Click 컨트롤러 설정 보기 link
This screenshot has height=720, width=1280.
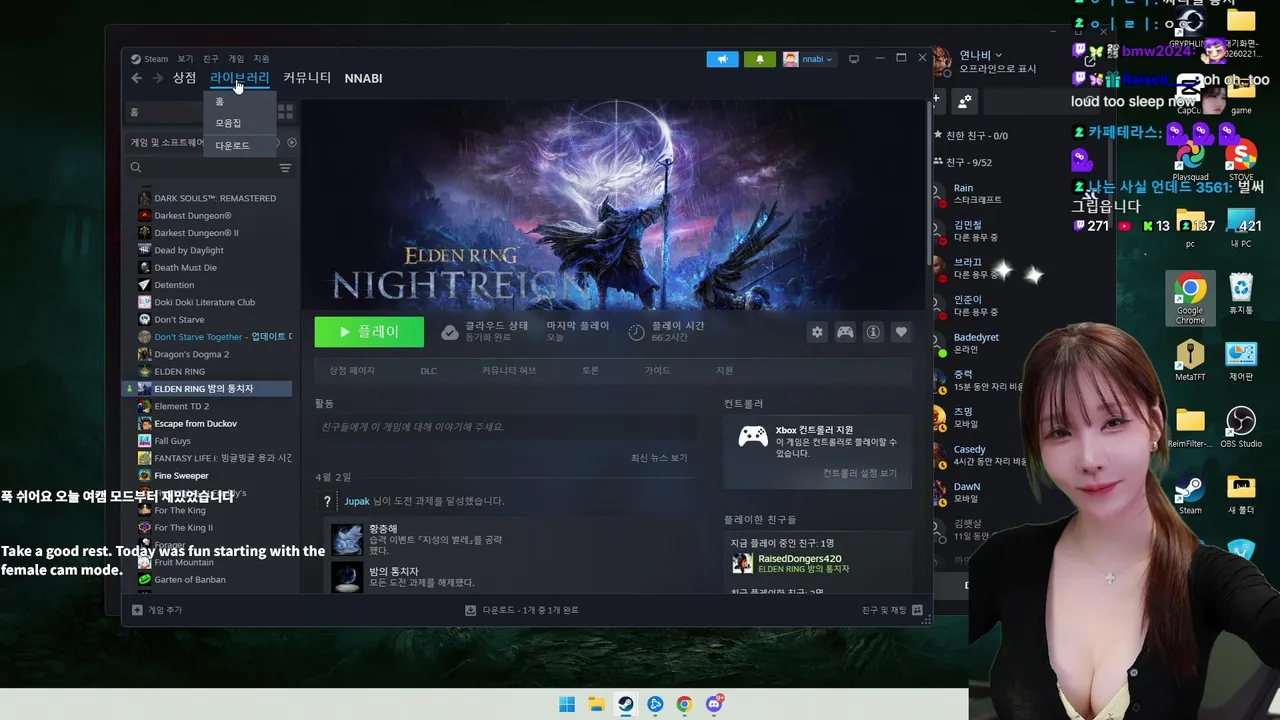[860, 473]
